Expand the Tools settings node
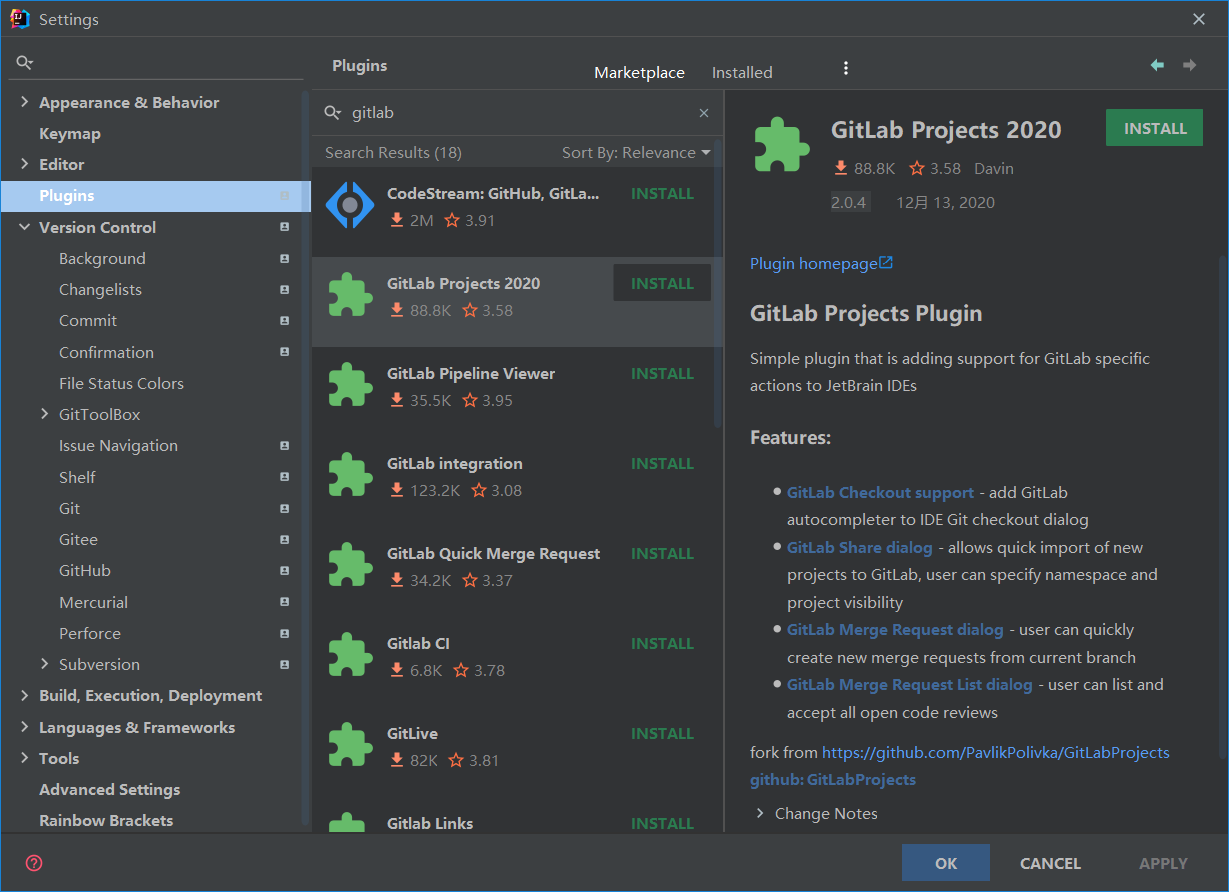This screenshot has width=1229, height=892. click(24, 758)
